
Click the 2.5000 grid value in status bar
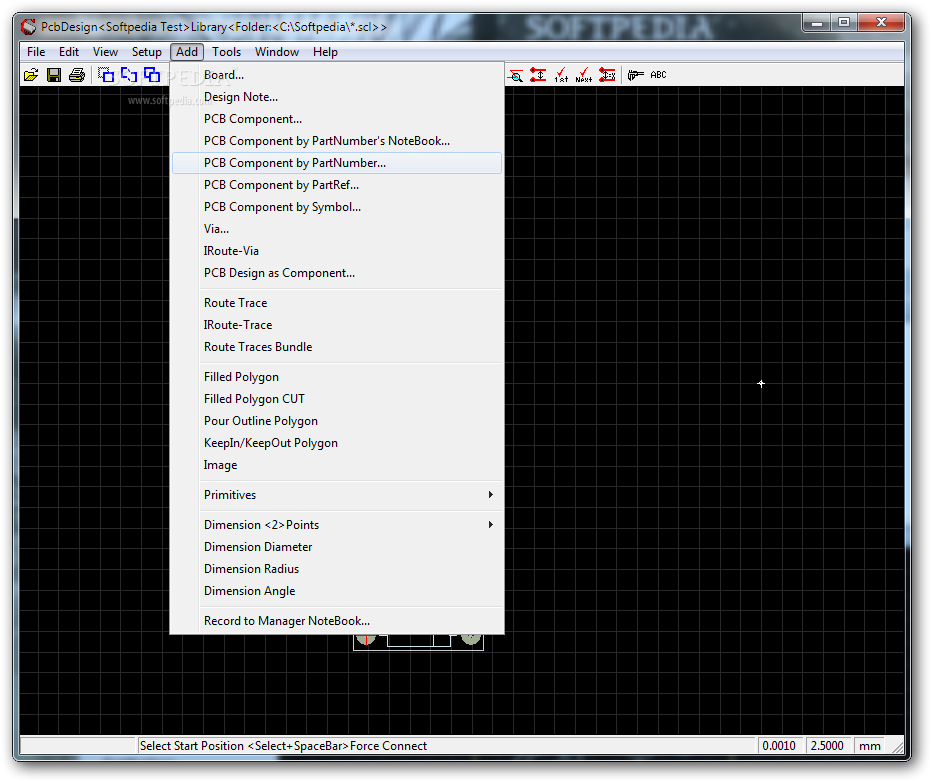(x=827, y=746)
